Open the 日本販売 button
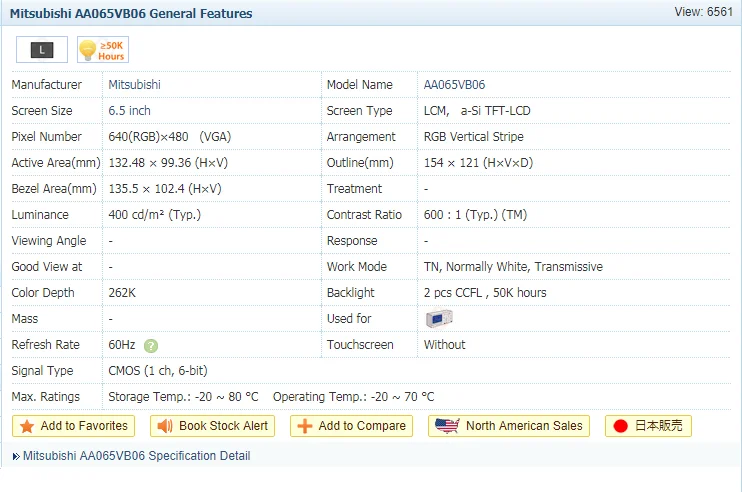This screenshot has height=492, width=742. 648,426
